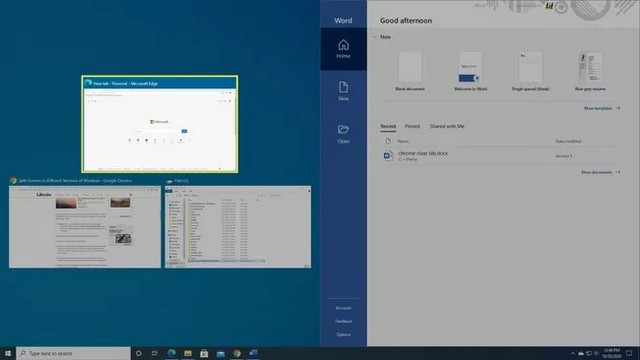Viewport: 640px width, 360px height.
Task: Open the New section in Word sidebar
Action: point(343,91)
